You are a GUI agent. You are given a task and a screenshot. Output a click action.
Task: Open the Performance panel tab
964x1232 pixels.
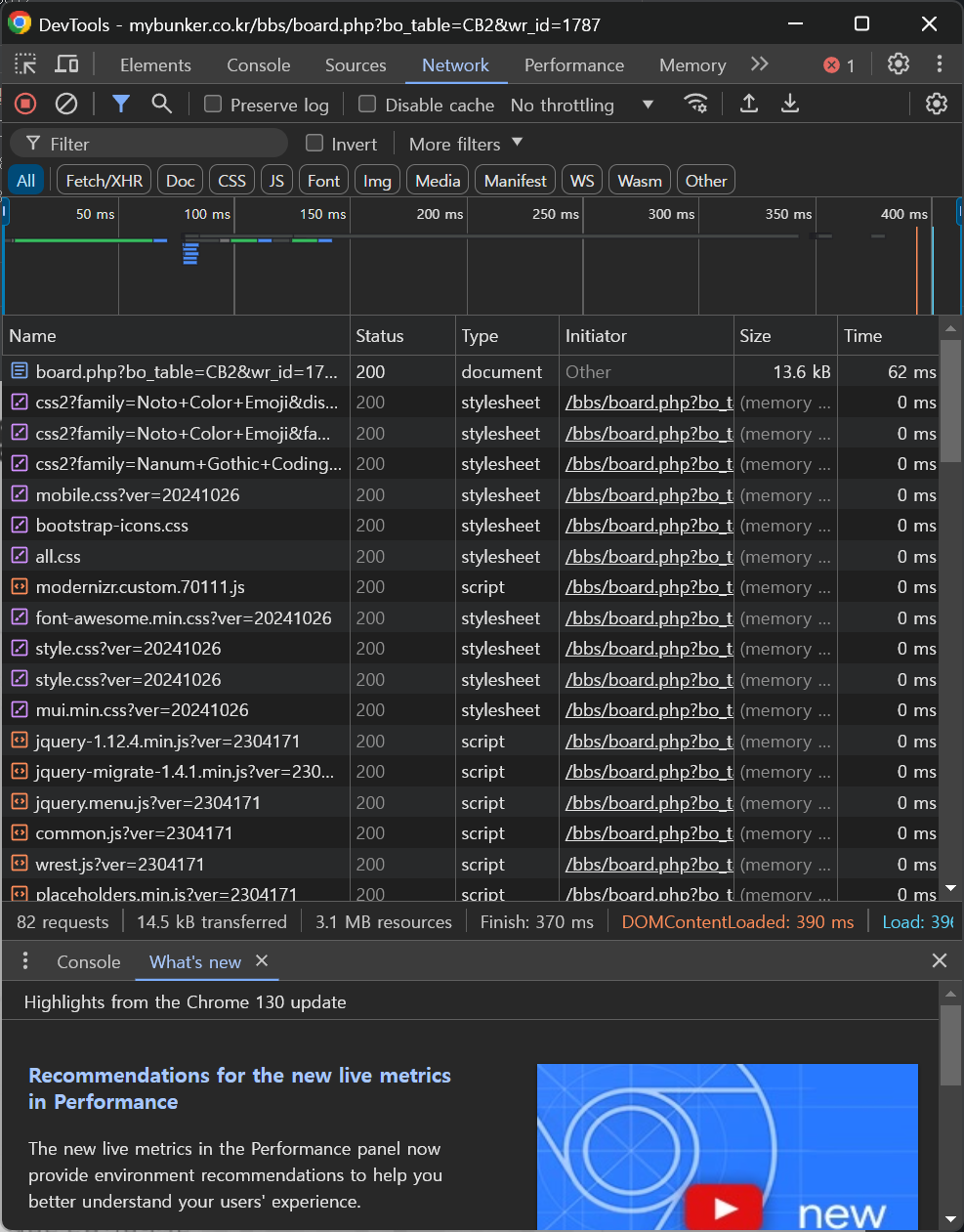(x=573, y=64)
